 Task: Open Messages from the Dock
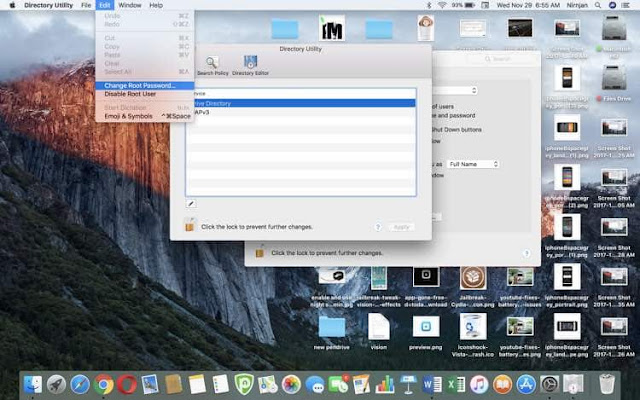point(315,385)
